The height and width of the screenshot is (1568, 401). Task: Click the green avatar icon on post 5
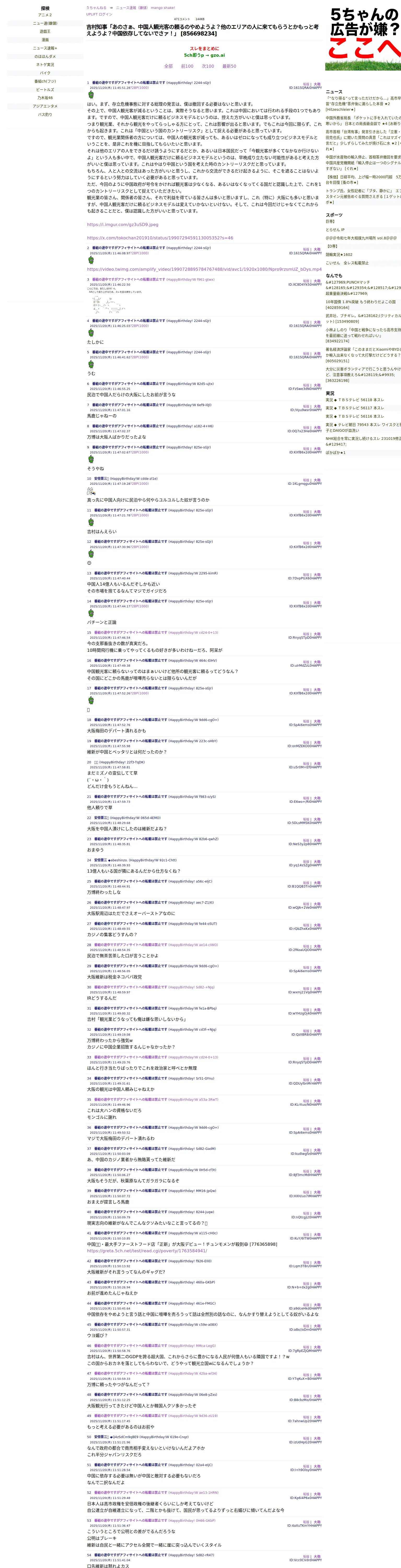pos(91,364)
